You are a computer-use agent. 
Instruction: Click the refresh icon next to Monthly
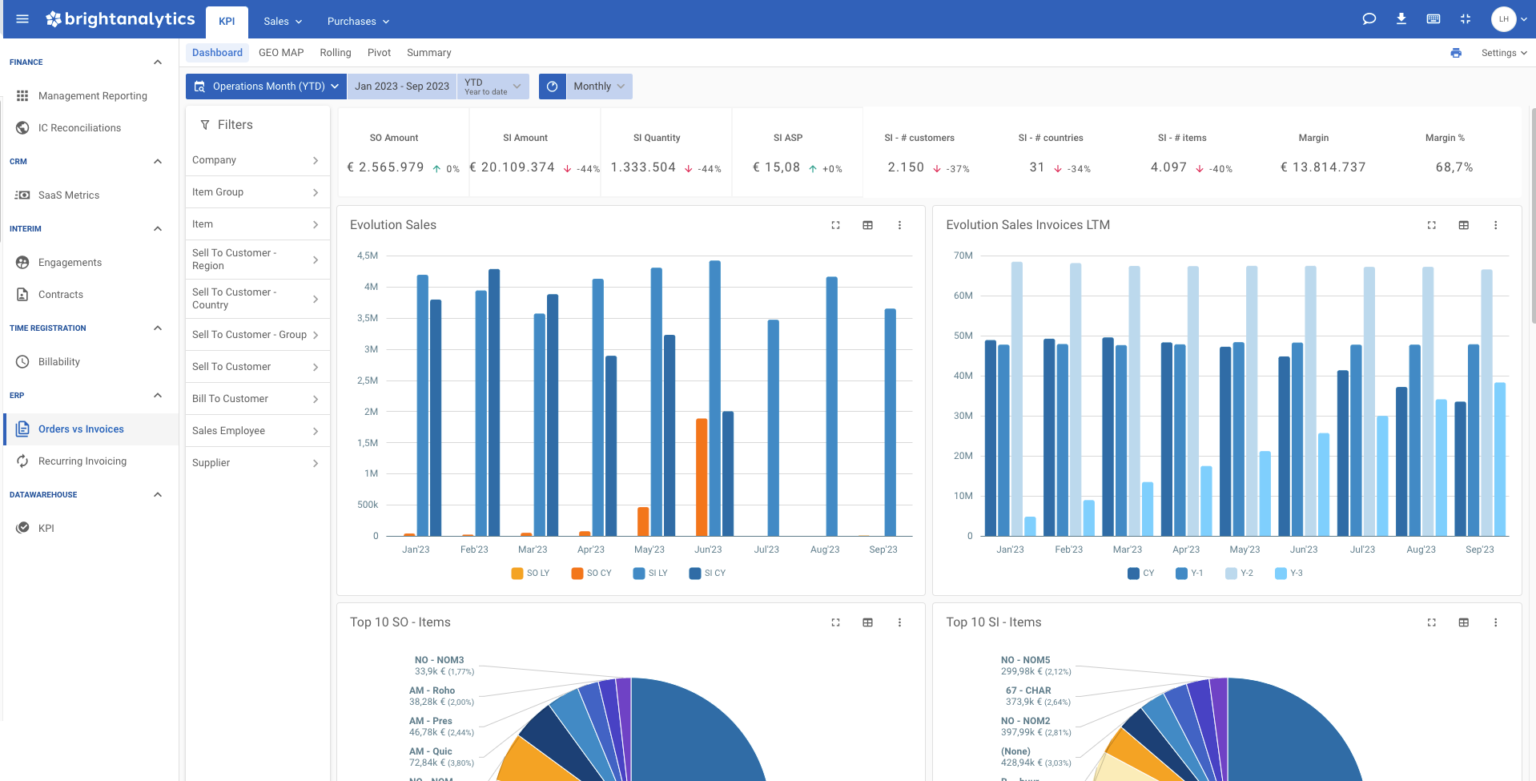552,86
